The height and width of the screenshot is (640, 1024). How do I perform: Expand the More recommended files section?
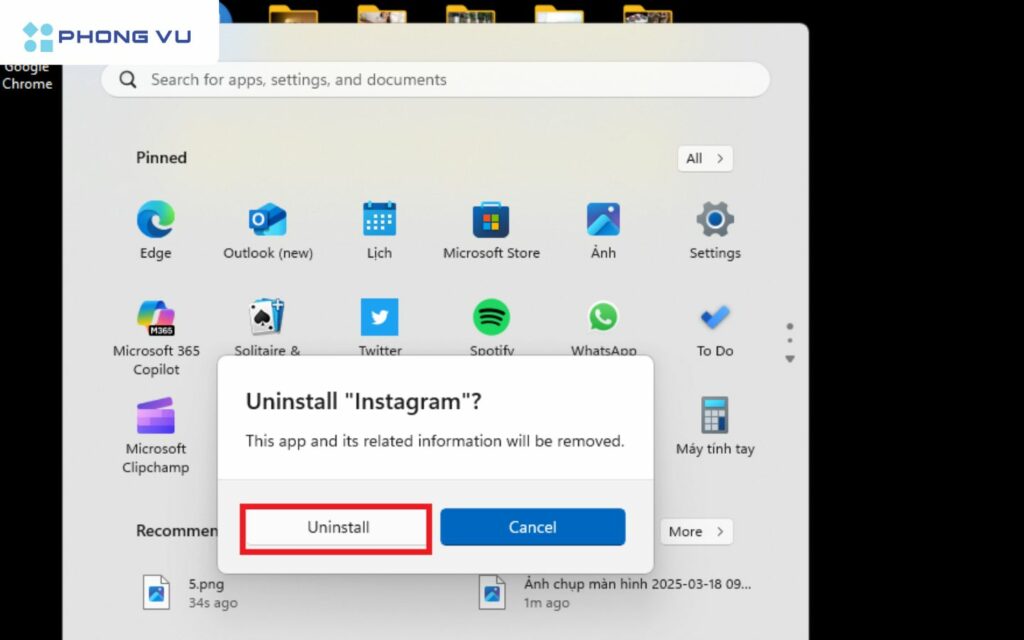point(696,531)
